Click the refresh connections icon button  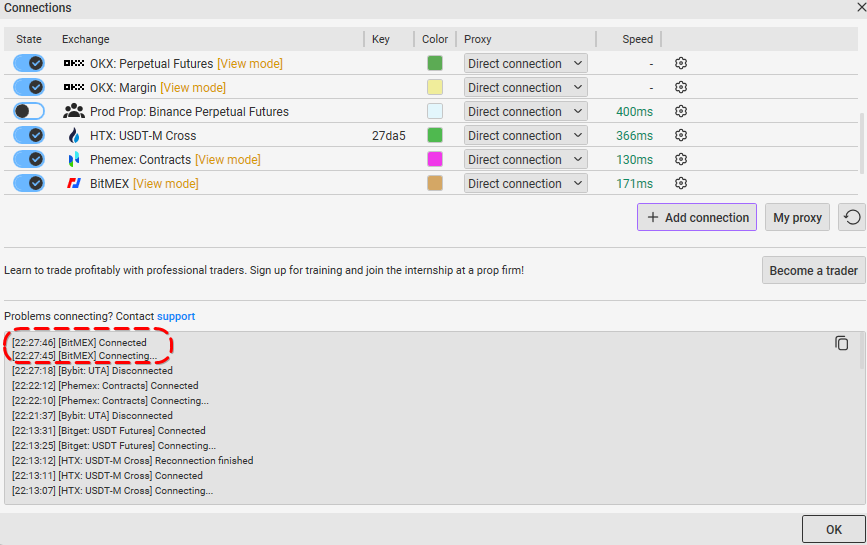tap(852, 217)
